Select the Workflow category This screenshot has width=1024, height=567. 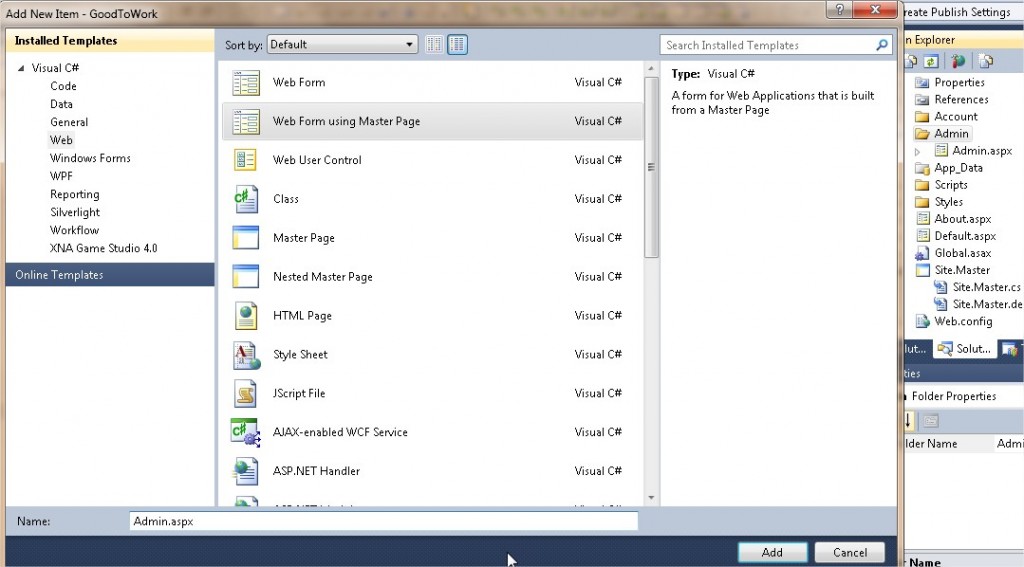[x=74, y=230]
